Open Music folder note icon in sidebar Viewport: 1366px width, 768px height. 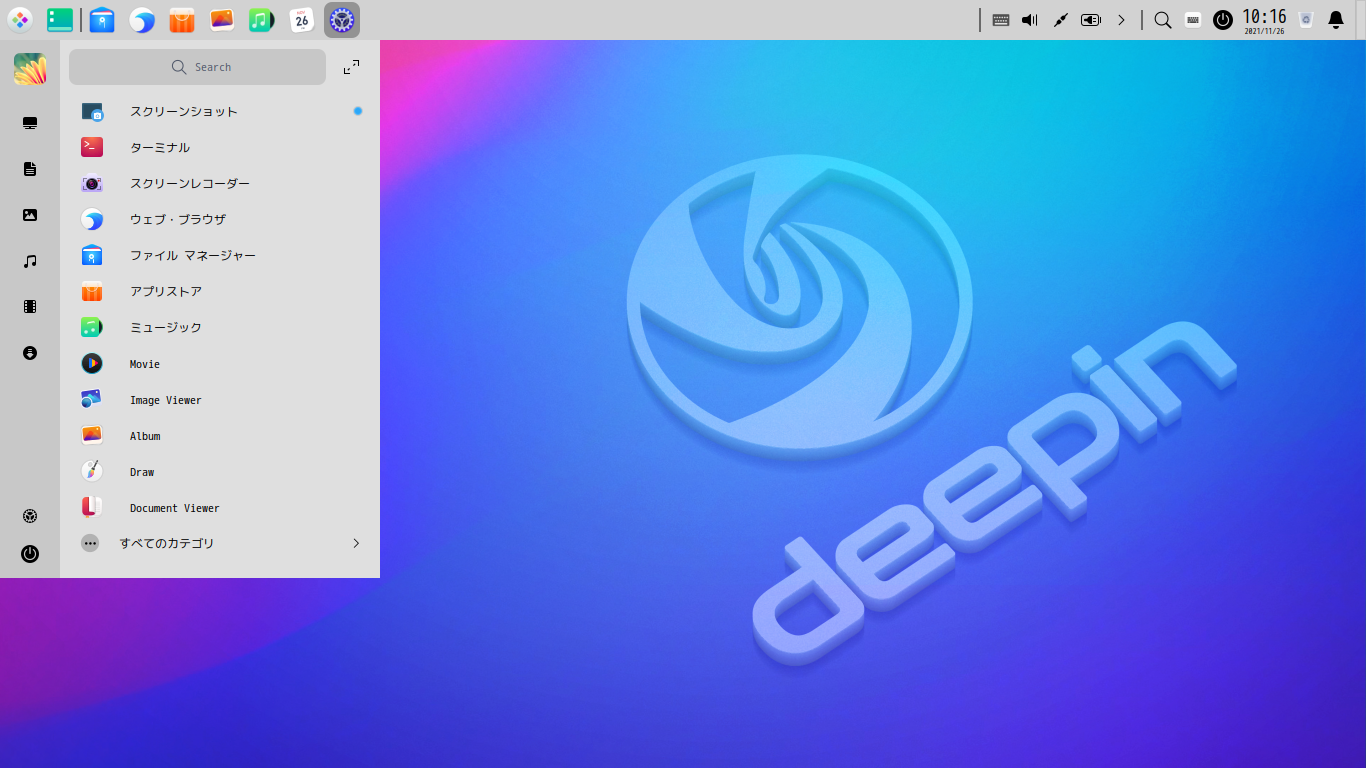pos(30,261)
